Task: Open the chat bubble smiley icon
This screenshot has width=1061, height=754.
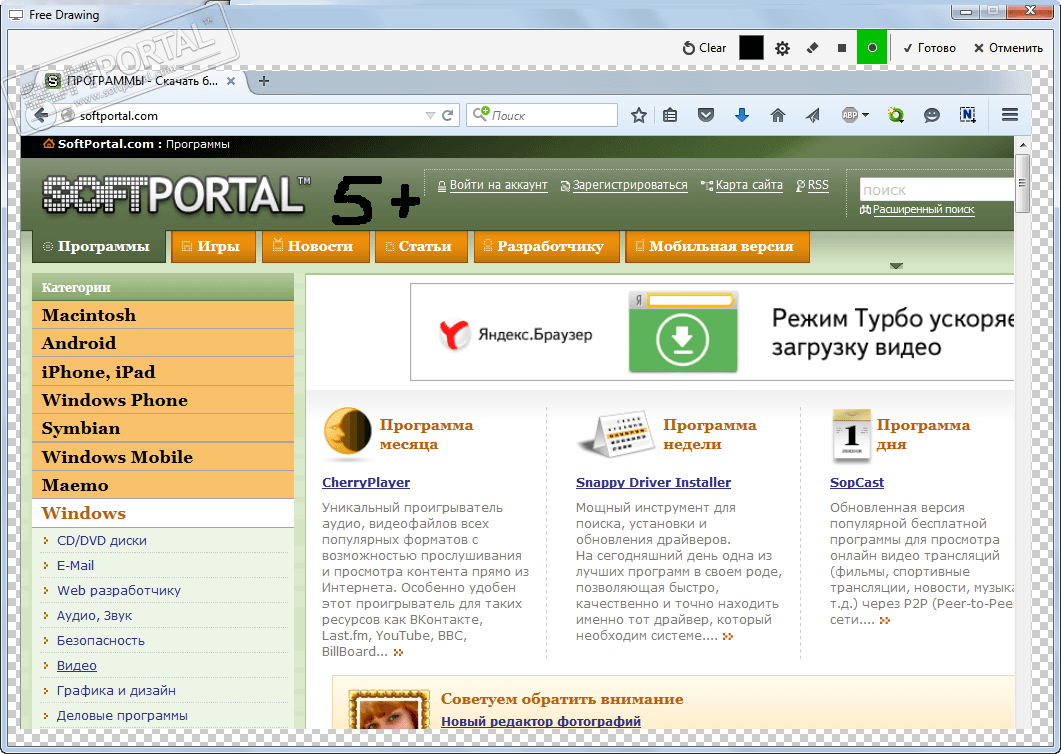Action: 932,116
